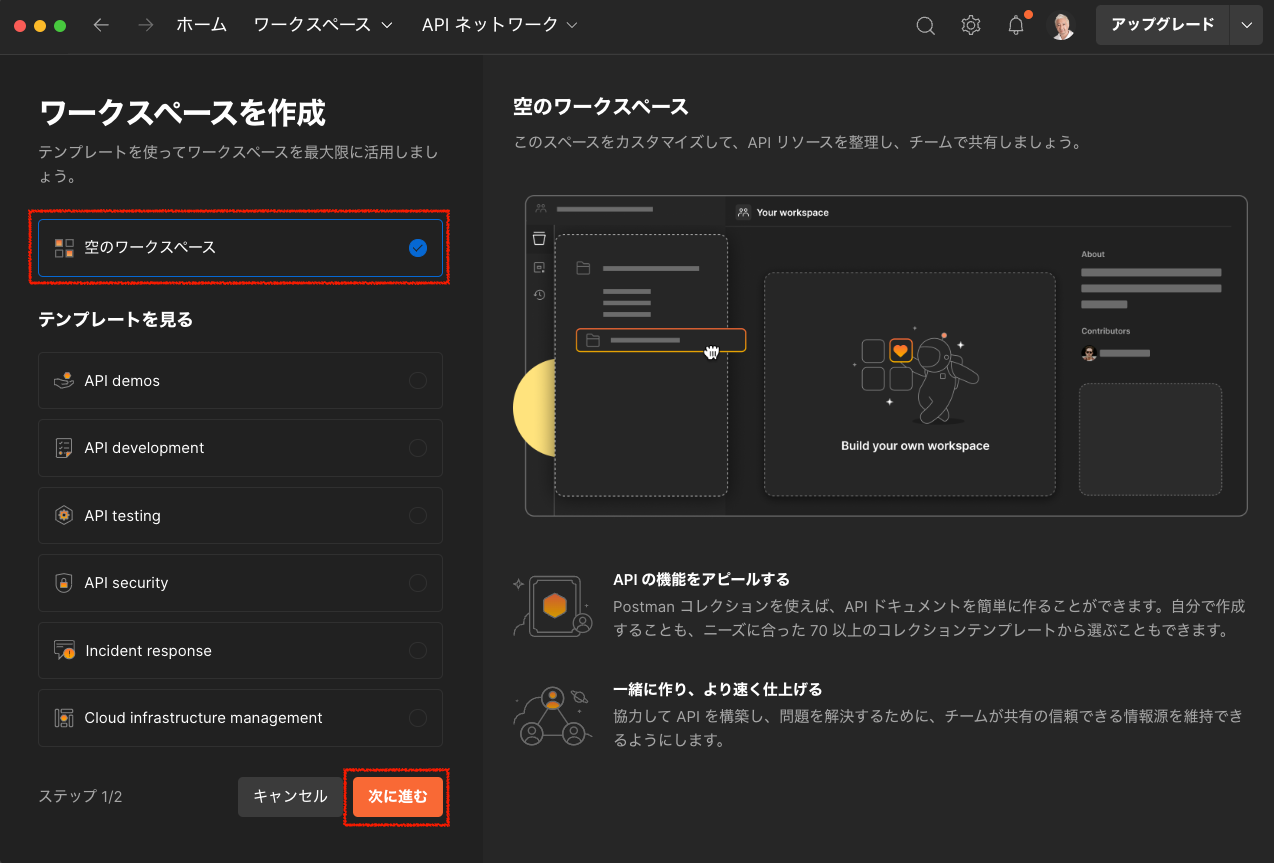1274x863 pixels.
Task: Click the 一緒に作り、より速く仕上げる heading
Action: [717, 689]
